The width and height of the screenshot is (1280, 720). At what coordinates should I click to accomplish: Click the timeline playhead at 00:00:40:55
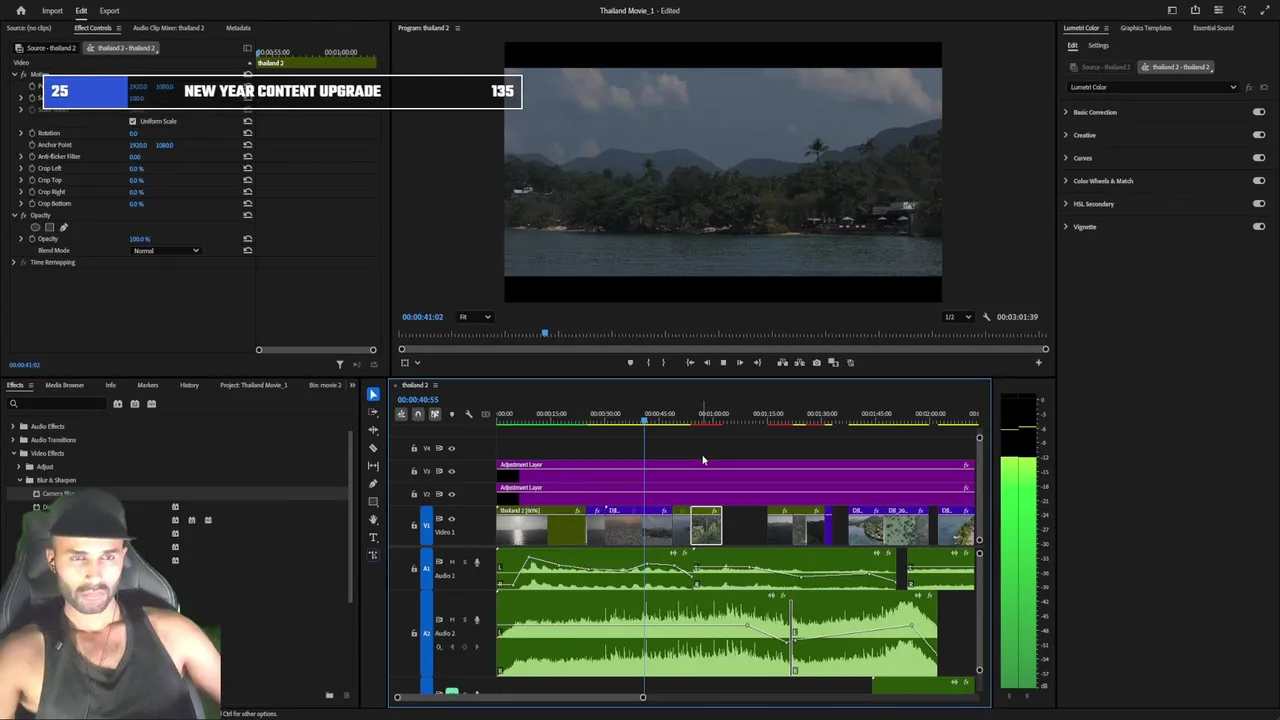click(644, 421)
